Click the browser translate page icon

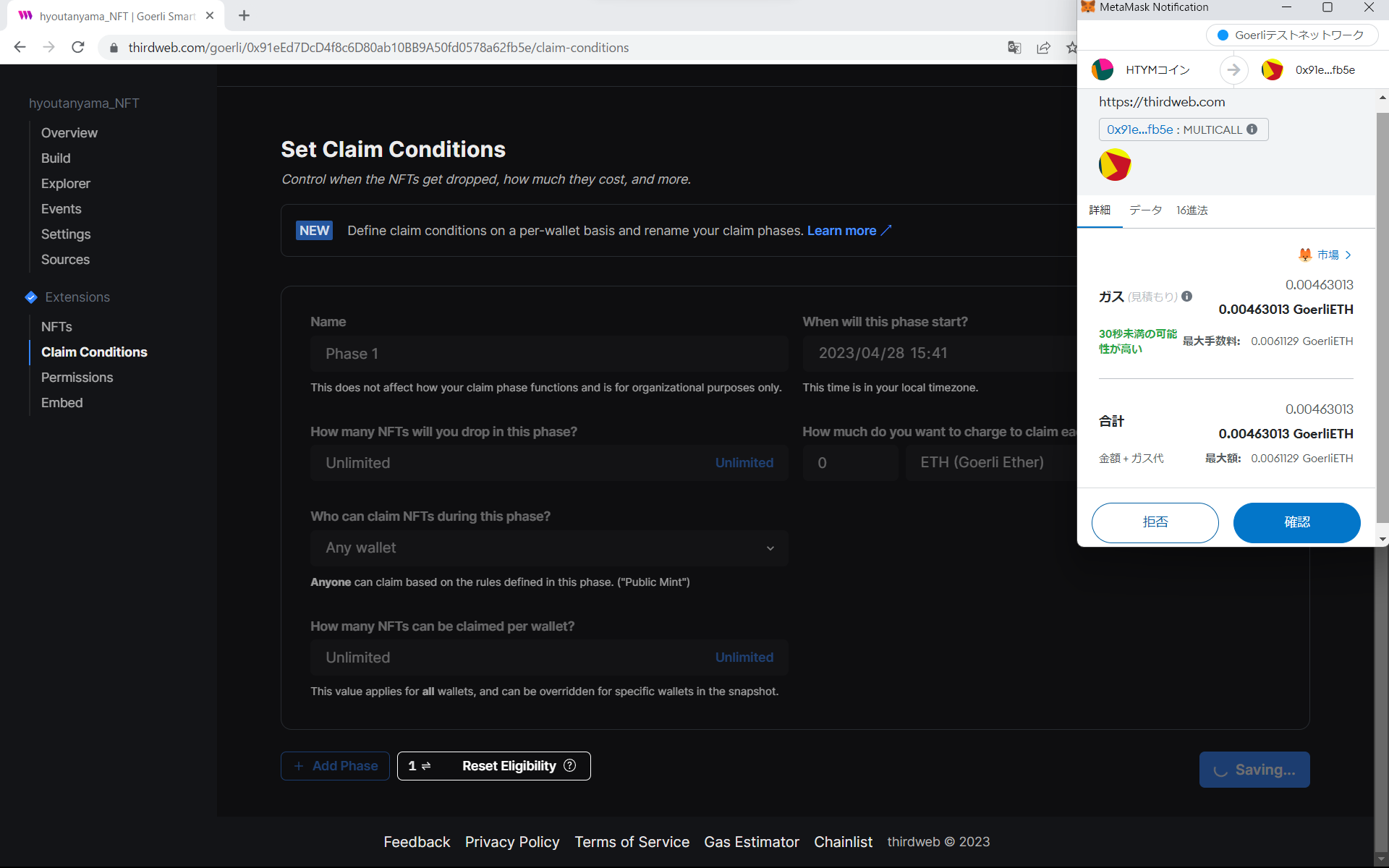coord(1014,48)
